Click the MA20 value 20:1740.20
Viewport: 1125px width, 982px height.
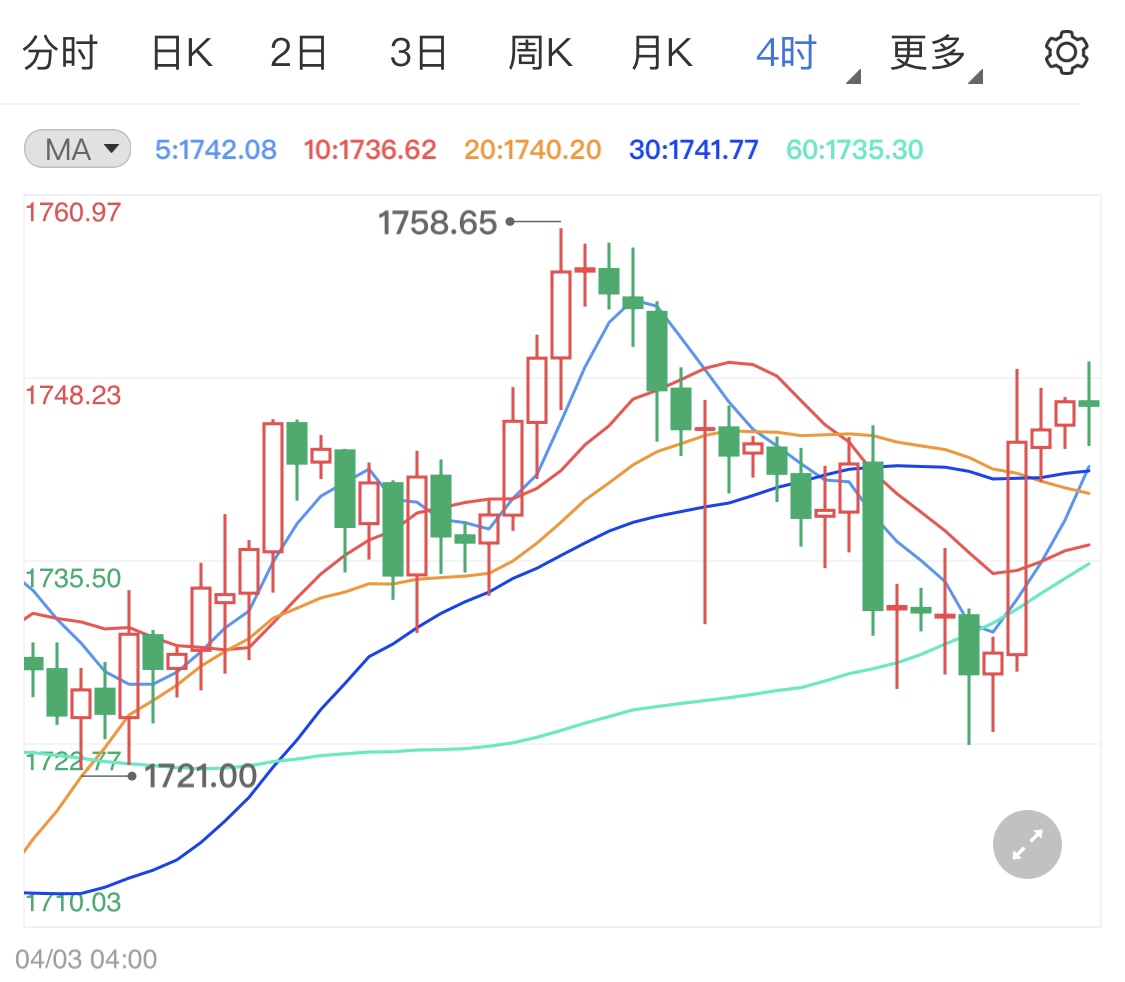[x=532, y=150]
